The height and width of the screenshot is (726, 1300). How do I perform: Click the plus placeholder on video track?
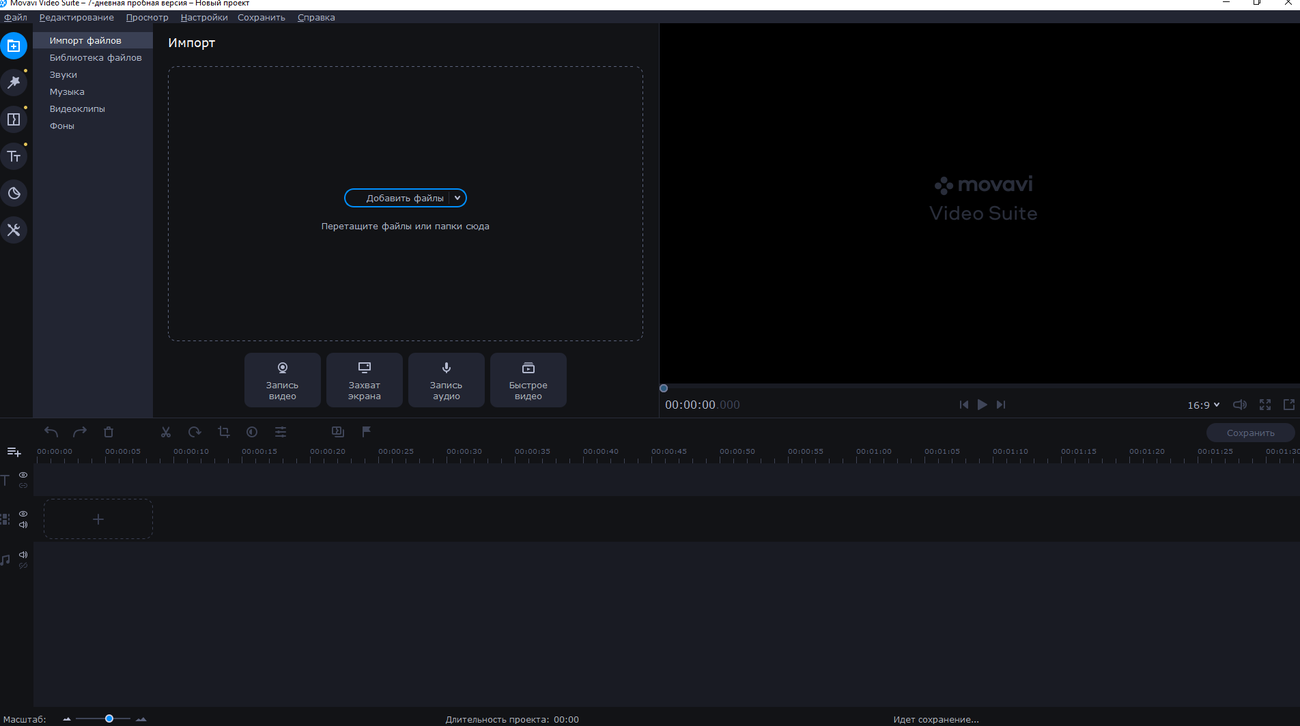[98, 519]
